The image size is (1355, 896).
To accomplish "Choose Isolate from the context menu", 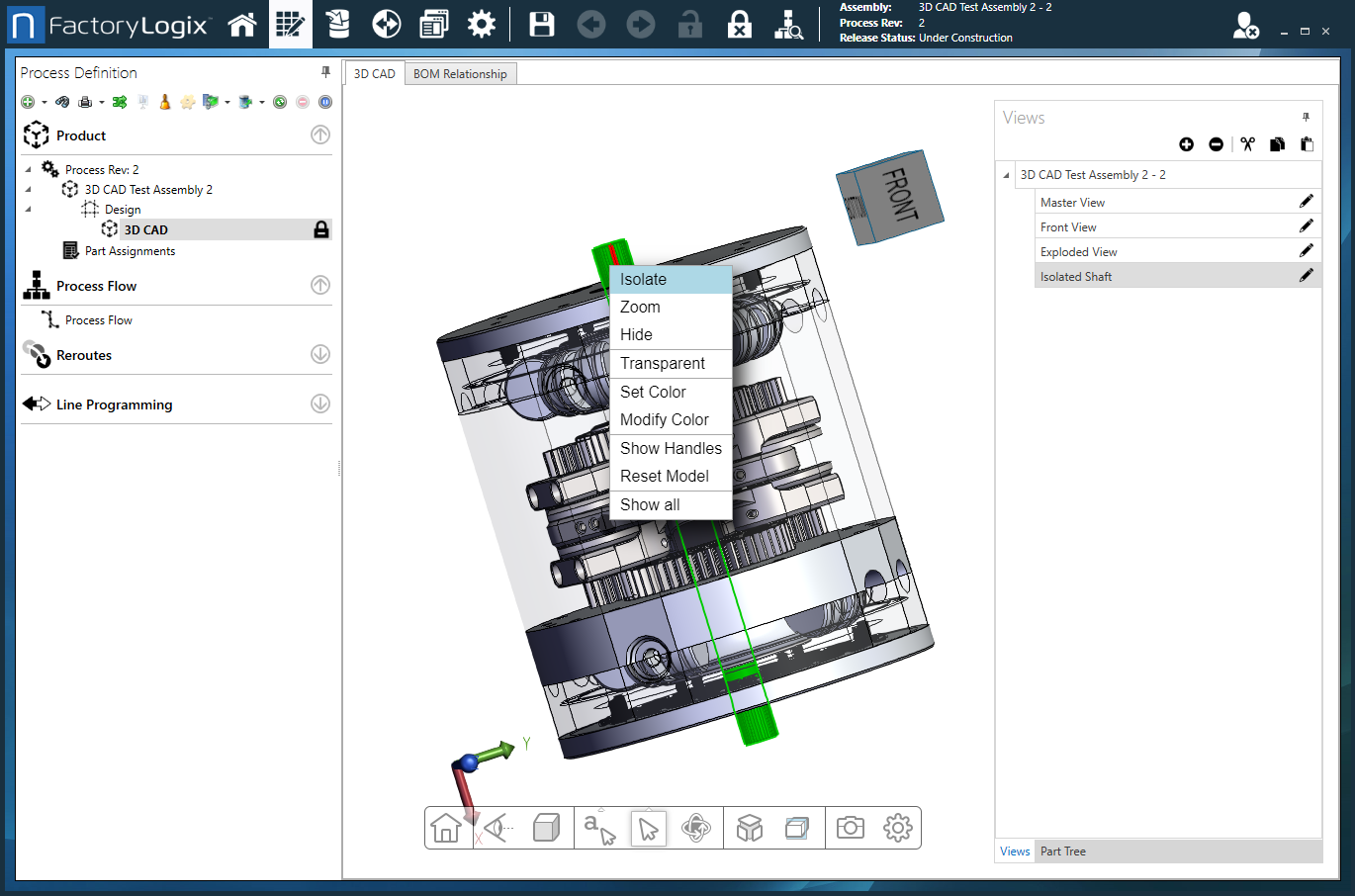I will click(643, 279).
